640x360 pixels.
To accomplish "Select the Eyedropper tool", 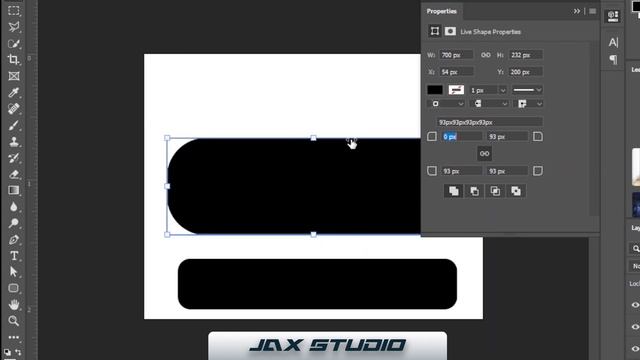I will [13, 93].
